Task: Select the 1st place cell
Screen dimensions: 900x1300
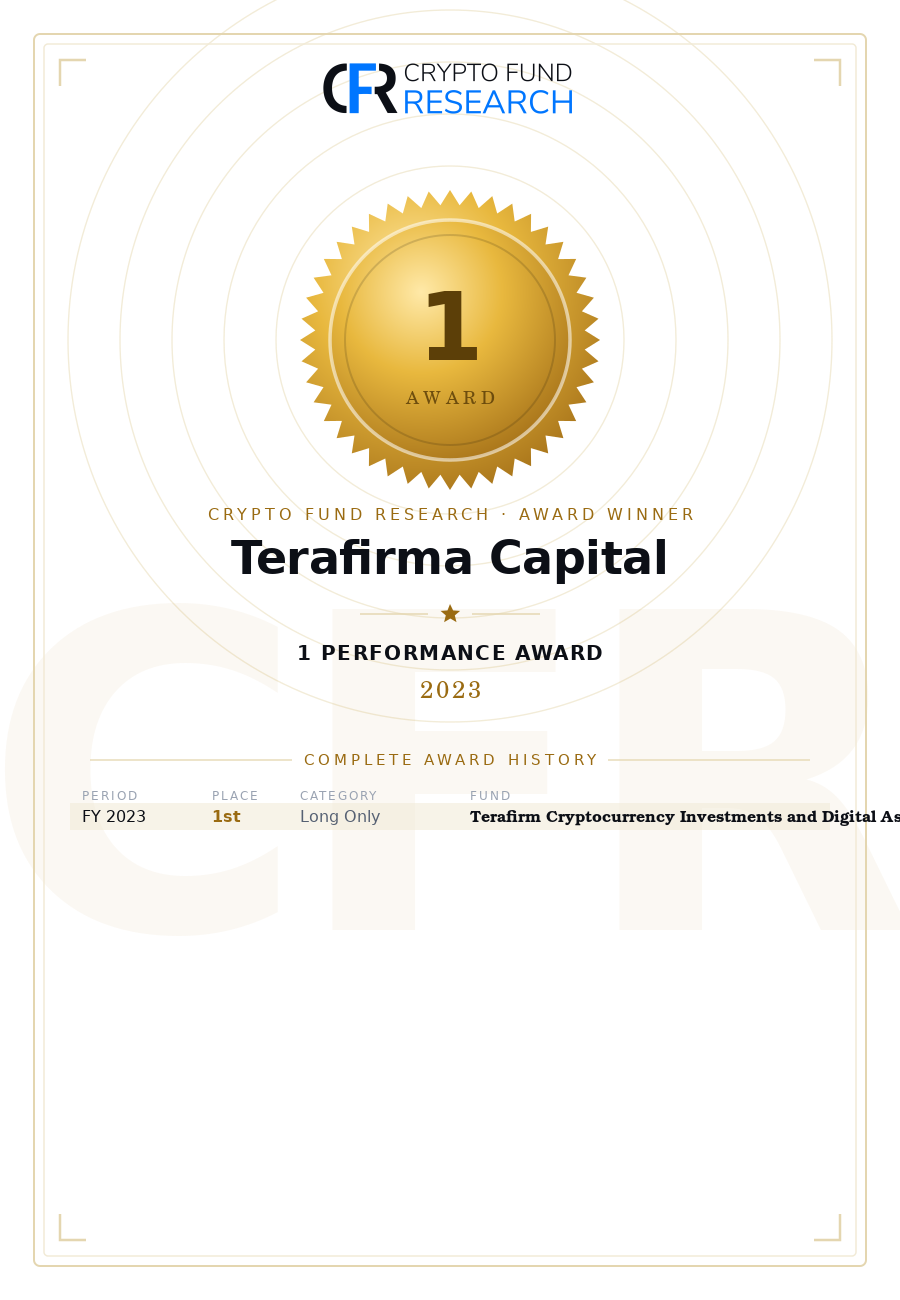Action: pyautogui.click(x=226, y=817)
